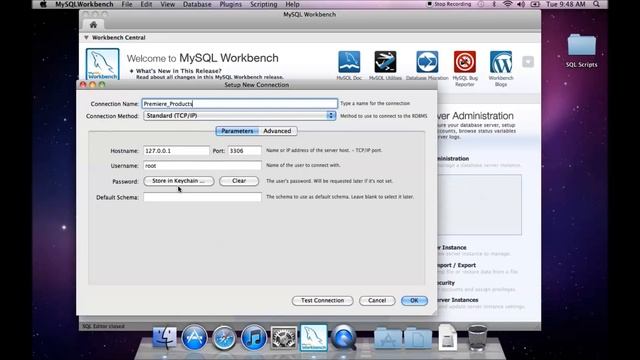Click MySQL Workbench dock icon
640x360 pixels.
[x=313, y=338]
